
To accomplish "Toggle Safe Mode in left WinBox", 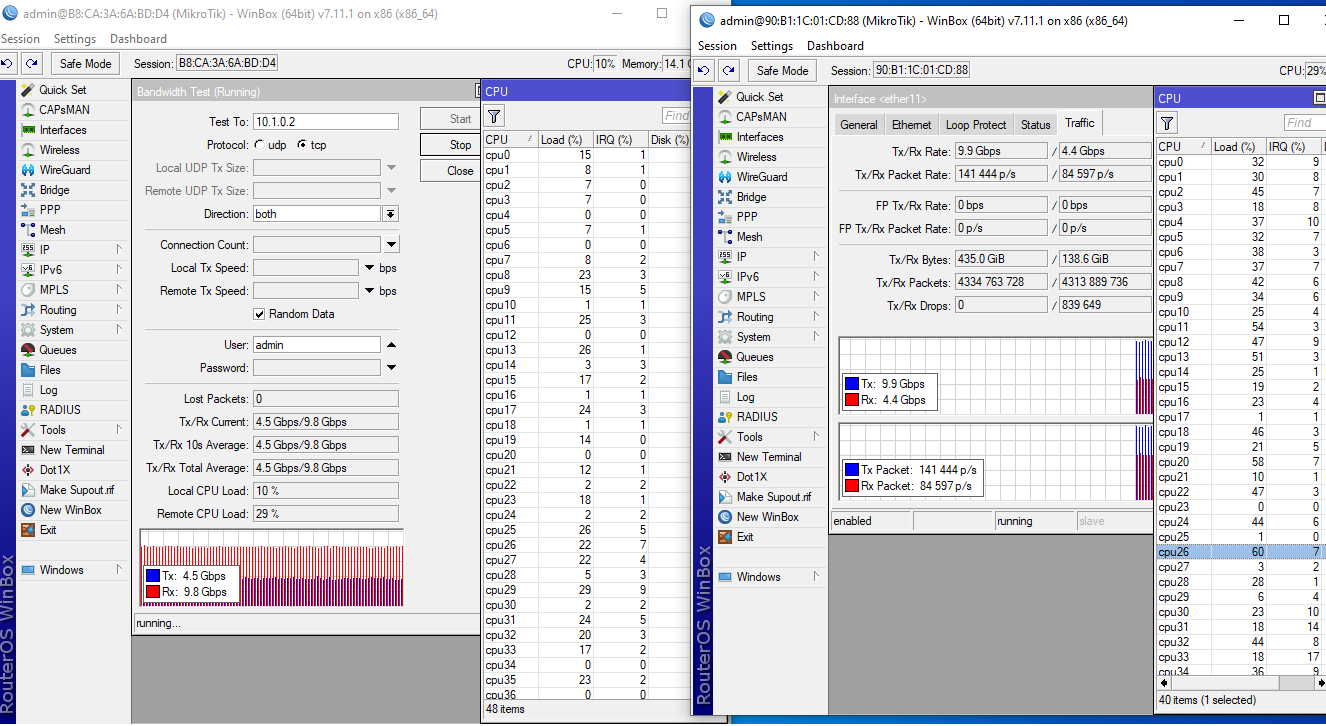I will point(84,64).
